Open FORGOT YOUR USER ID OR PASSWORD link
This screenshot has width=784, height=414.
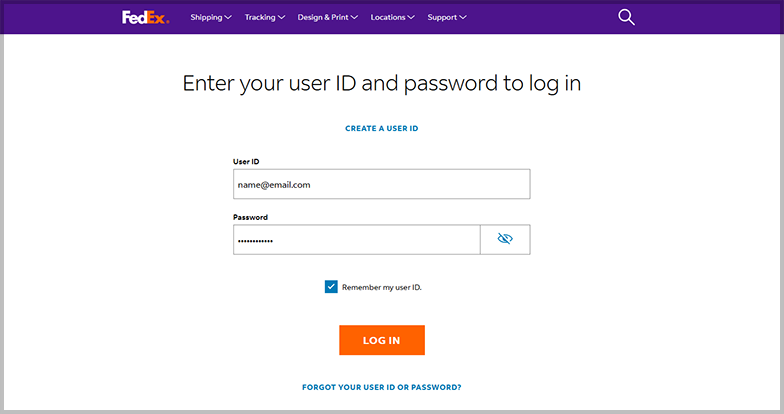(382, 387)
